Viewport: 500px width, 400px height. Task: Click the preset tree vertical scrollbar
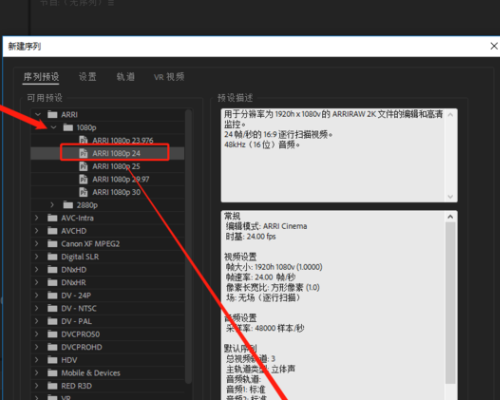[x=188, y=247]
